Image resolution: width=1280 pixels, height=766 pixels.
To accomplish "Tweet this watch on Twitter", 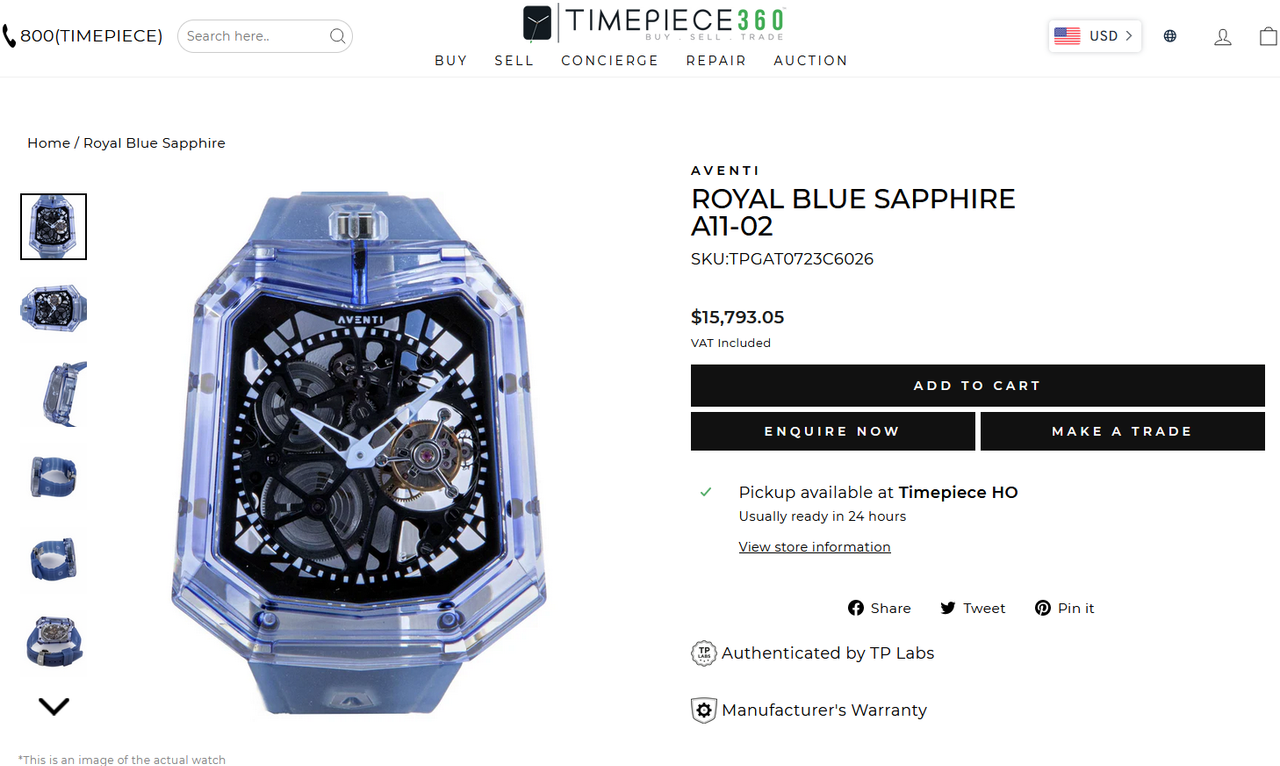I will (973, 608).
